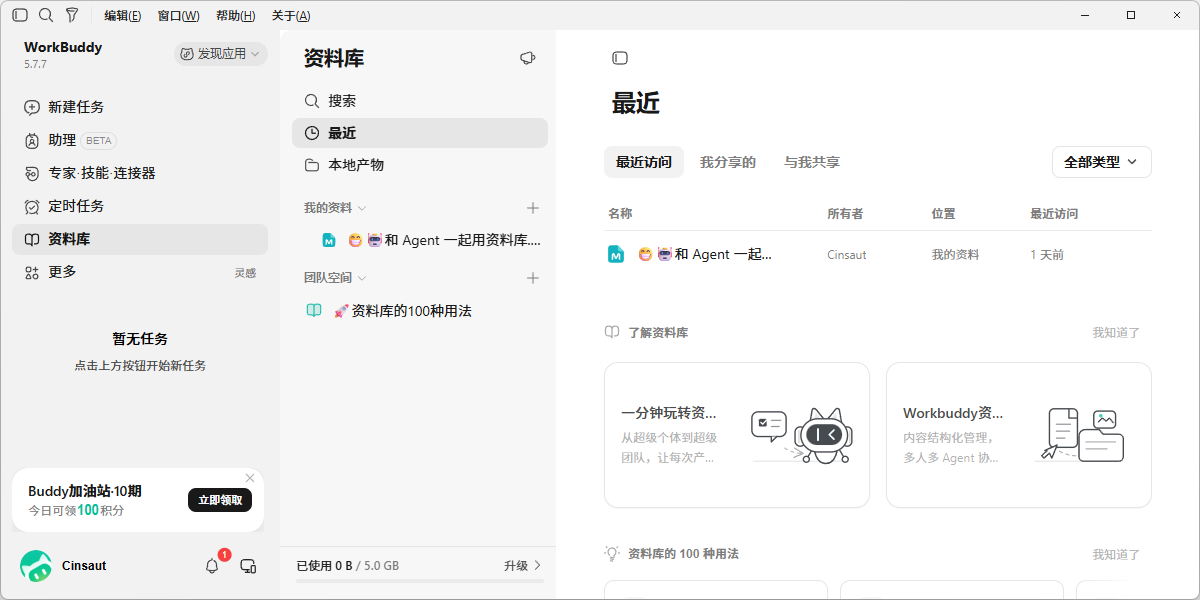Open the 关于(A) menu
The image size is (1200, 600).
[x=291, y=16]
